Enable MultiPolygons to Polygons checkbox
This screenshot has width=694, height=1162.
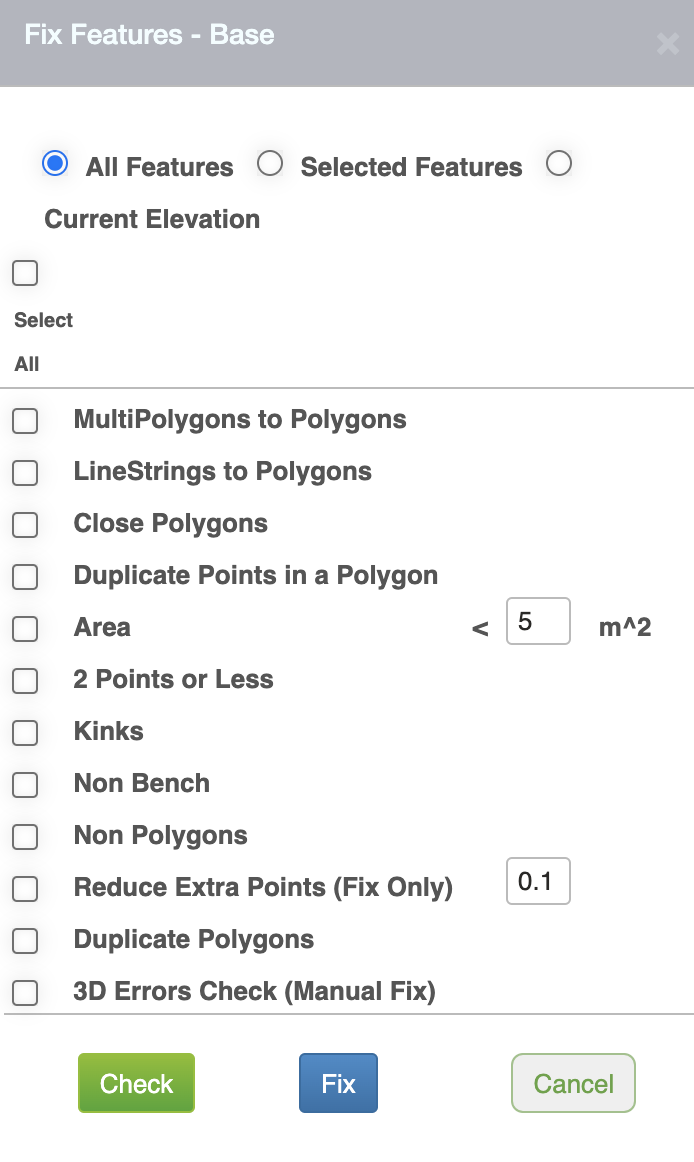(x=25, y=420)
